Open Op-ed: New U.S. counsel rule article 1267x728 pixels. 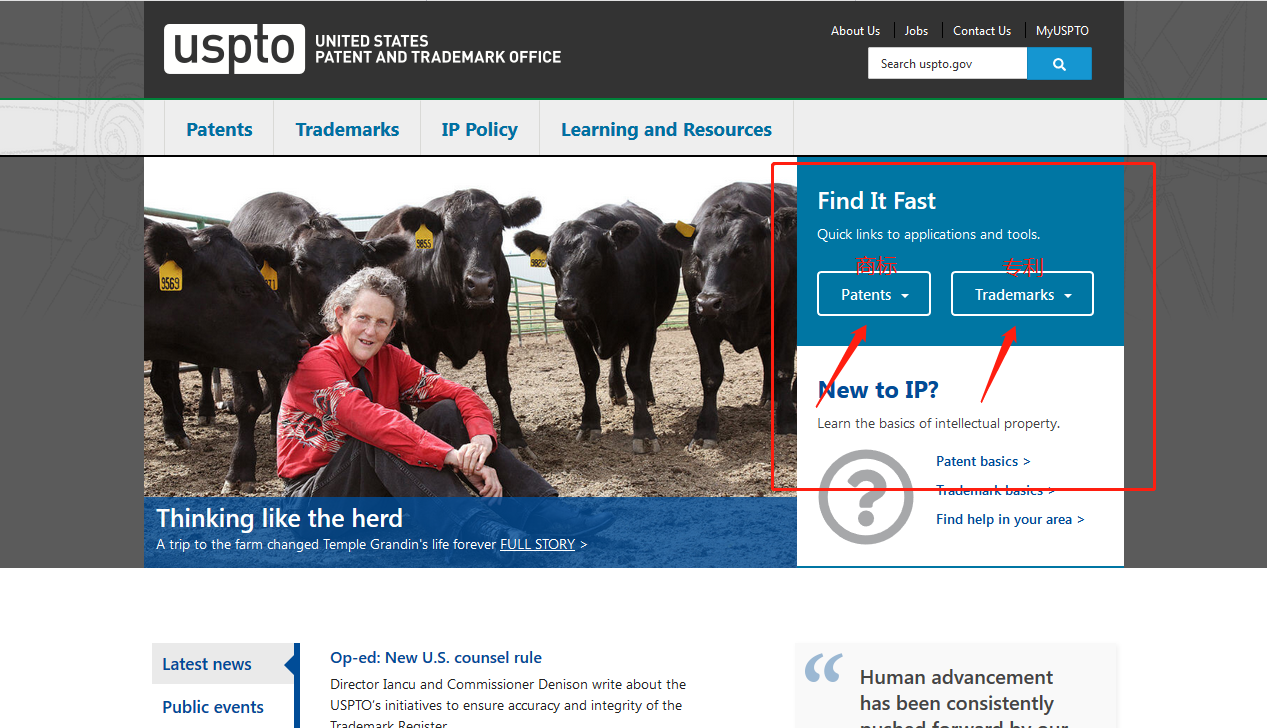(x=436, y=658)
